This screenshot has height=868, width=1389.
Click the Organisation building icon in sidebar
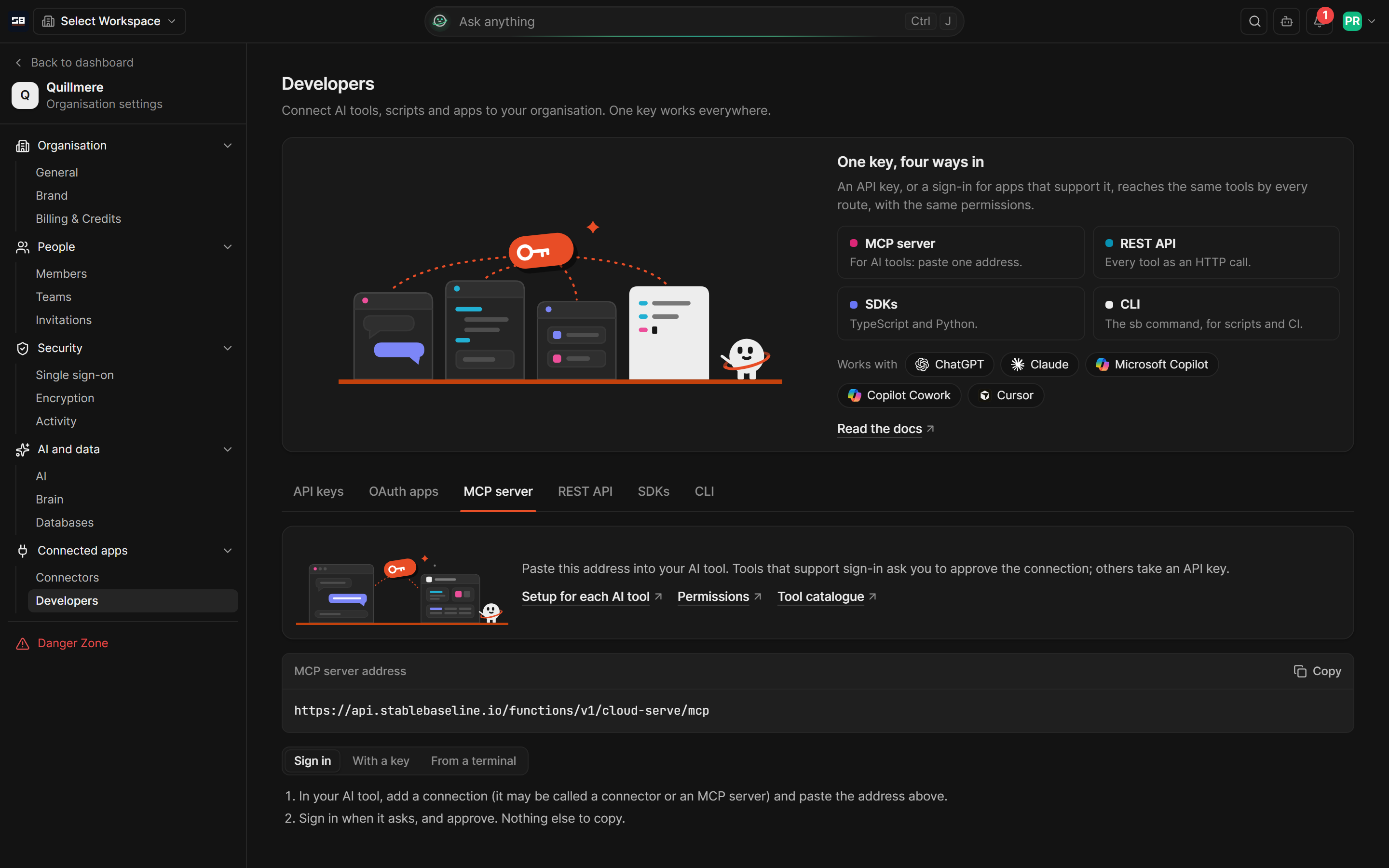point(22,146)
